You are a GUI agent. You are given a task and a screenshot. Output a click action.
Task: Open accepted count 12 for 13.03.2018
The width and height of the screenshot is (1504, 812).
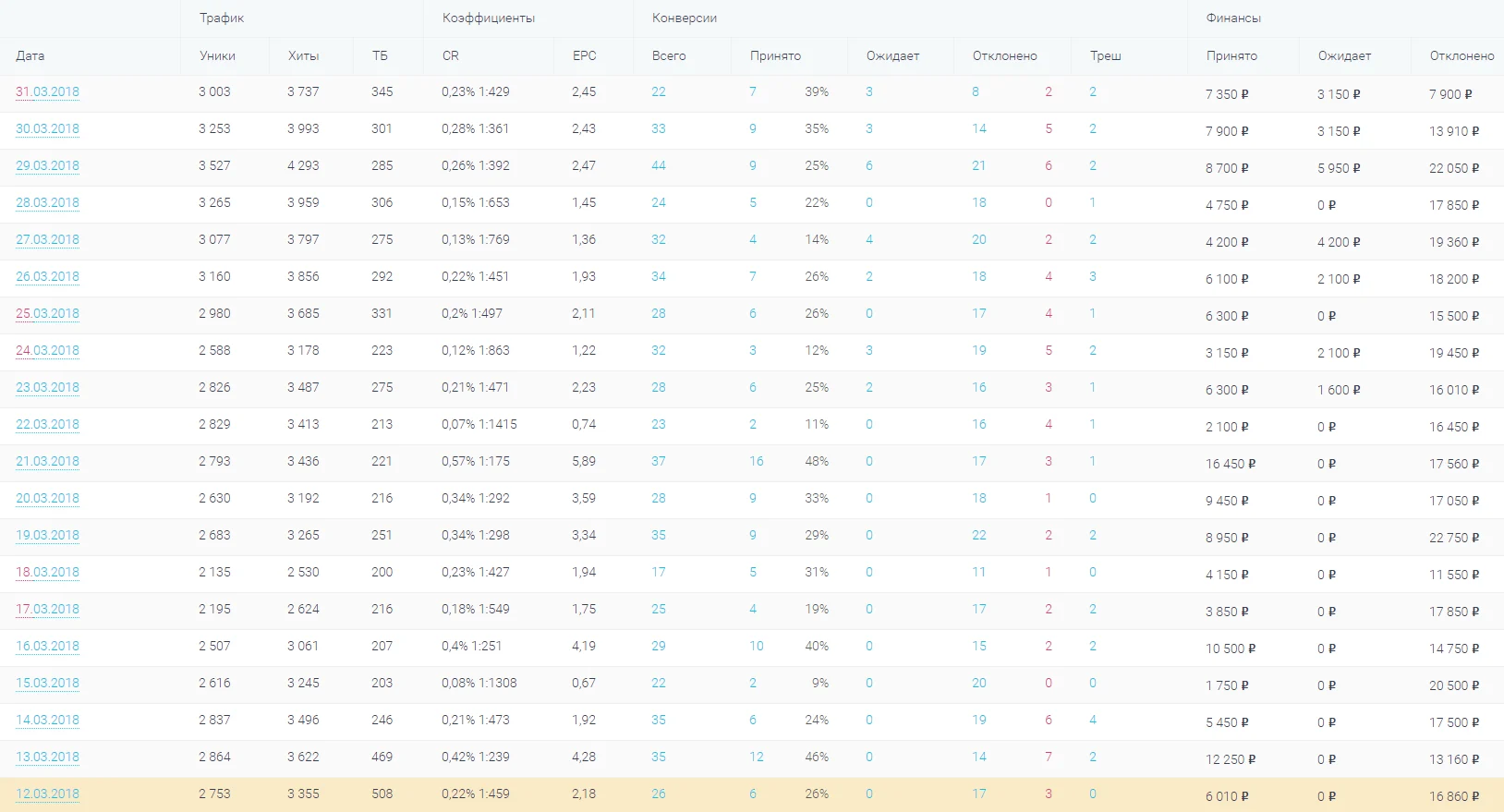(757, 757)
